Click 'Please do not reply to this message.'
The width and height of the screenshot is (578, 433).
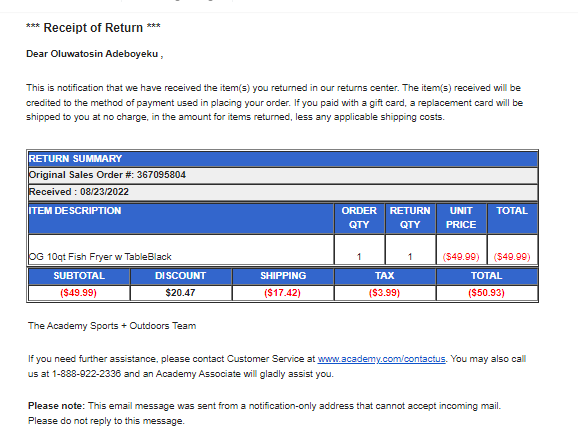[106, 421]
